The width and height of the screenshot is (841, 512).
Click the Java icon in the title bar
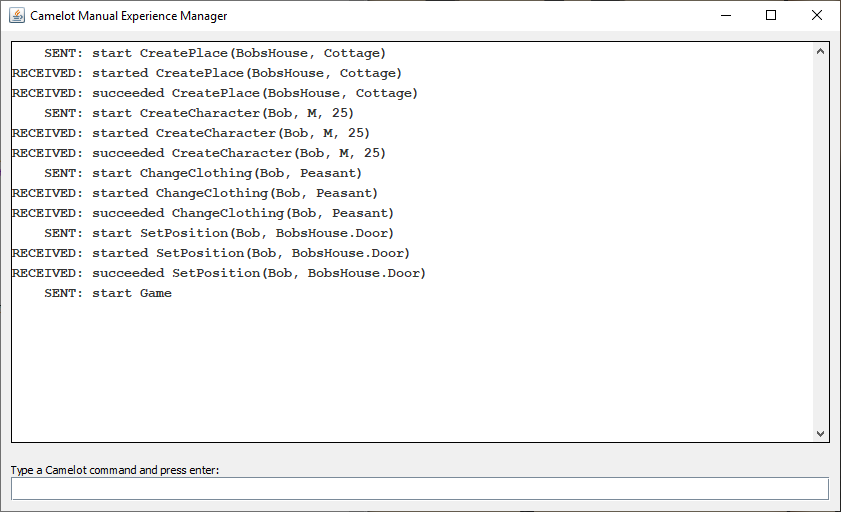17,16
